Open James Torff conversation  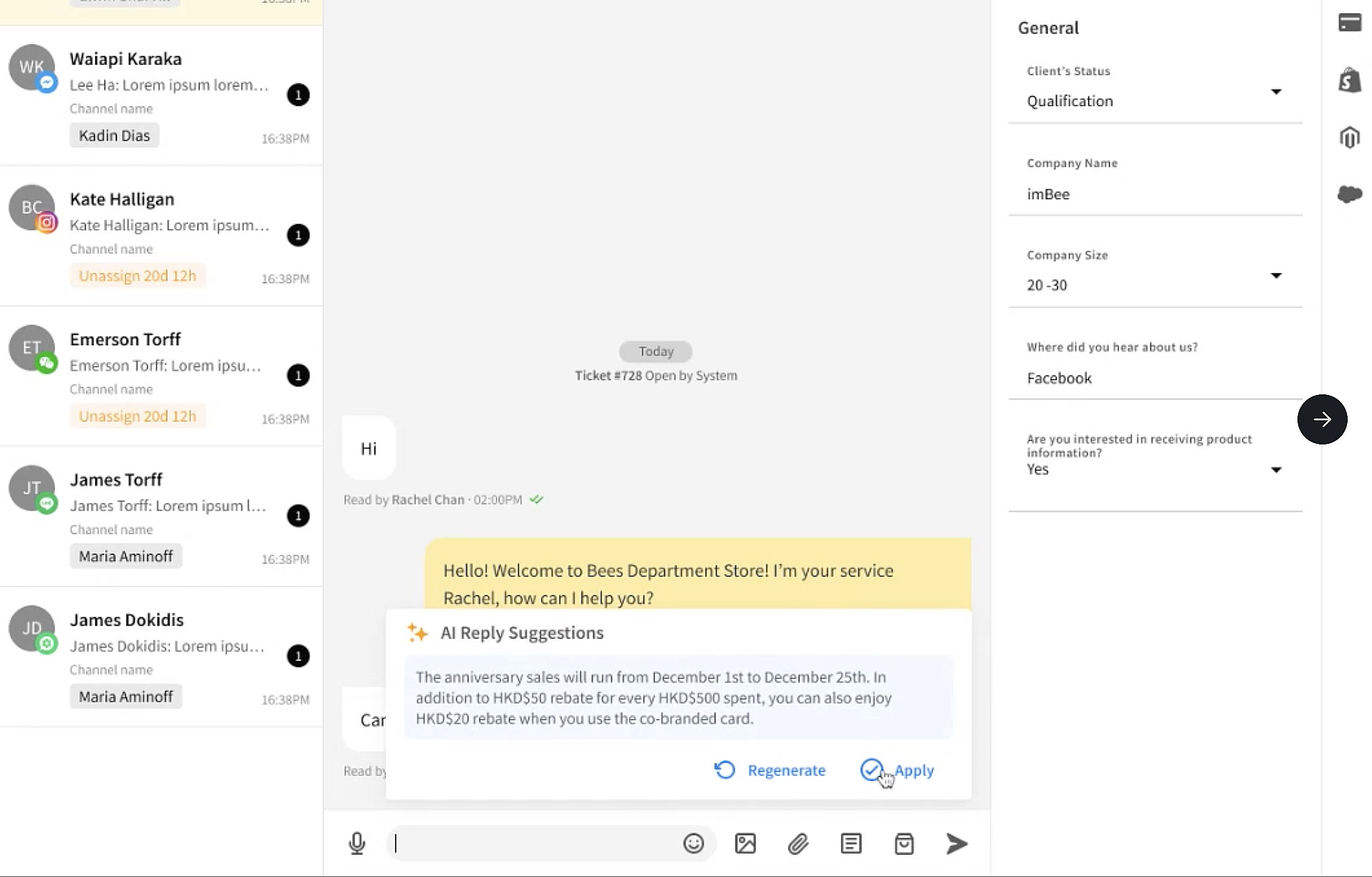(x=161, y=516)
